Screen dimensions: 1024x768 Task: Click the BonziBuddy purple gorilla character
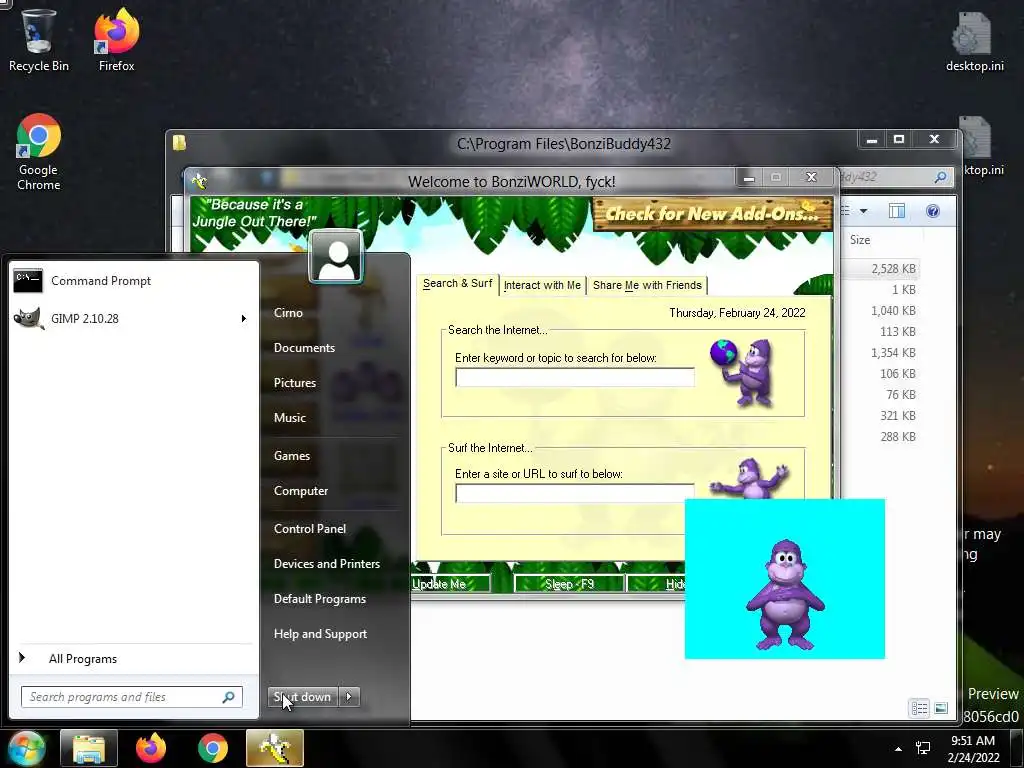786,594
